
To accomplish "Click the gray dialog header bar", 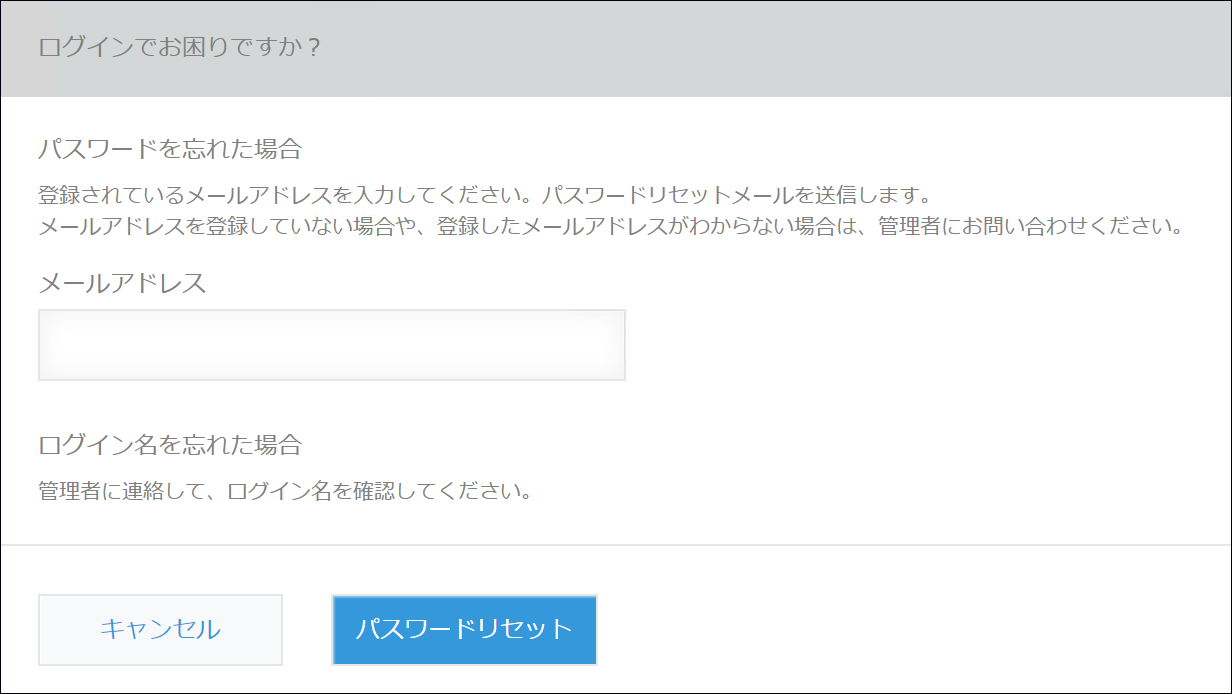I will [x=616, y=45].
